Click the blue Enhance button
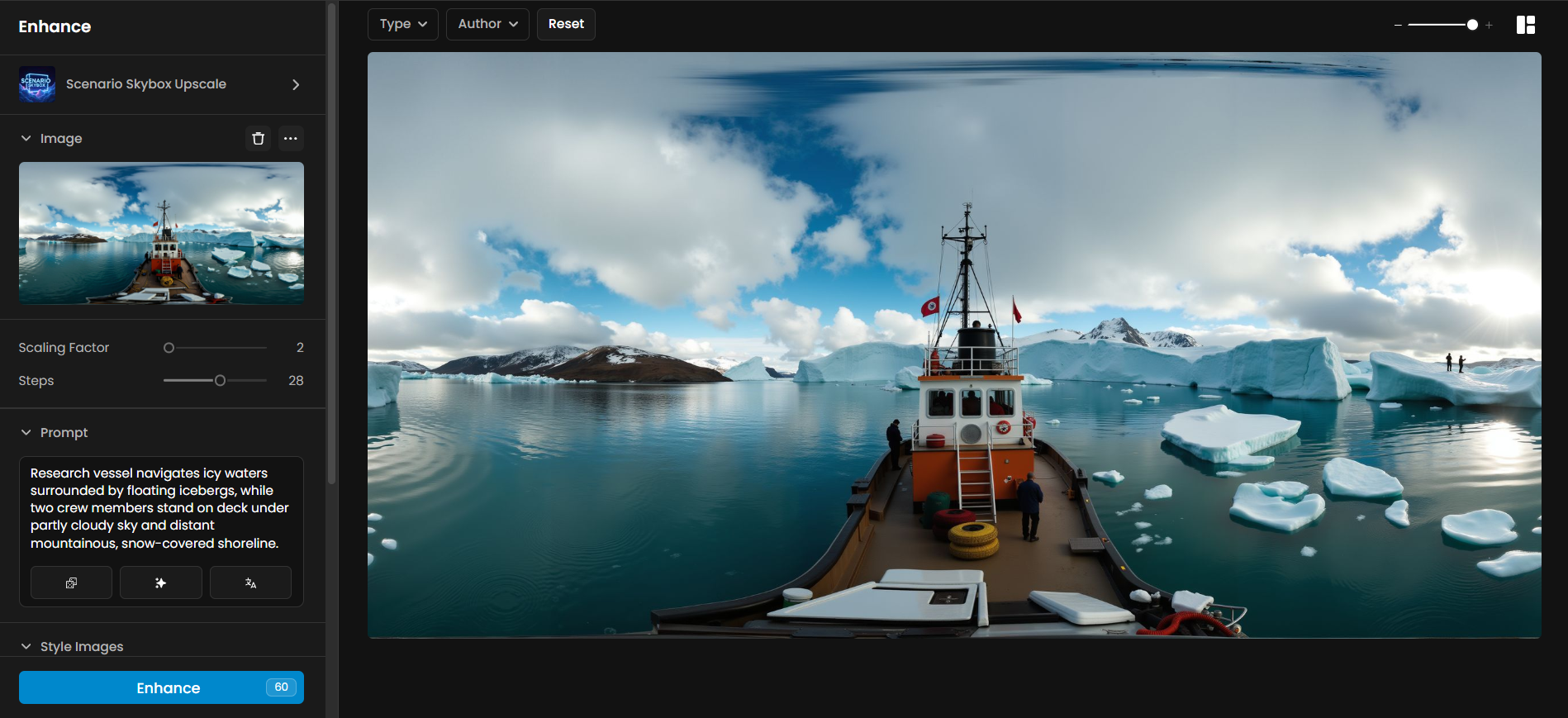 pos(161,687)
